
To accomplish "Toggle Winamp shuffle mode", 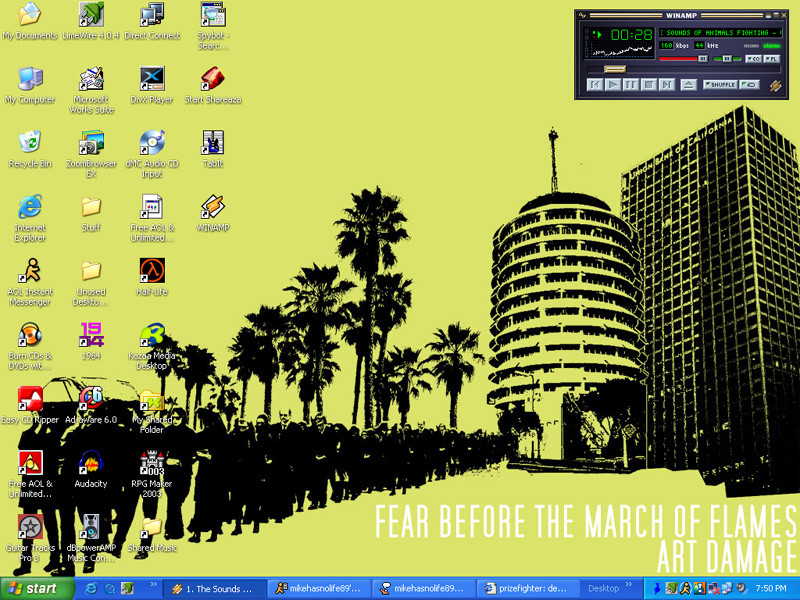I will (x=720, y=85).
